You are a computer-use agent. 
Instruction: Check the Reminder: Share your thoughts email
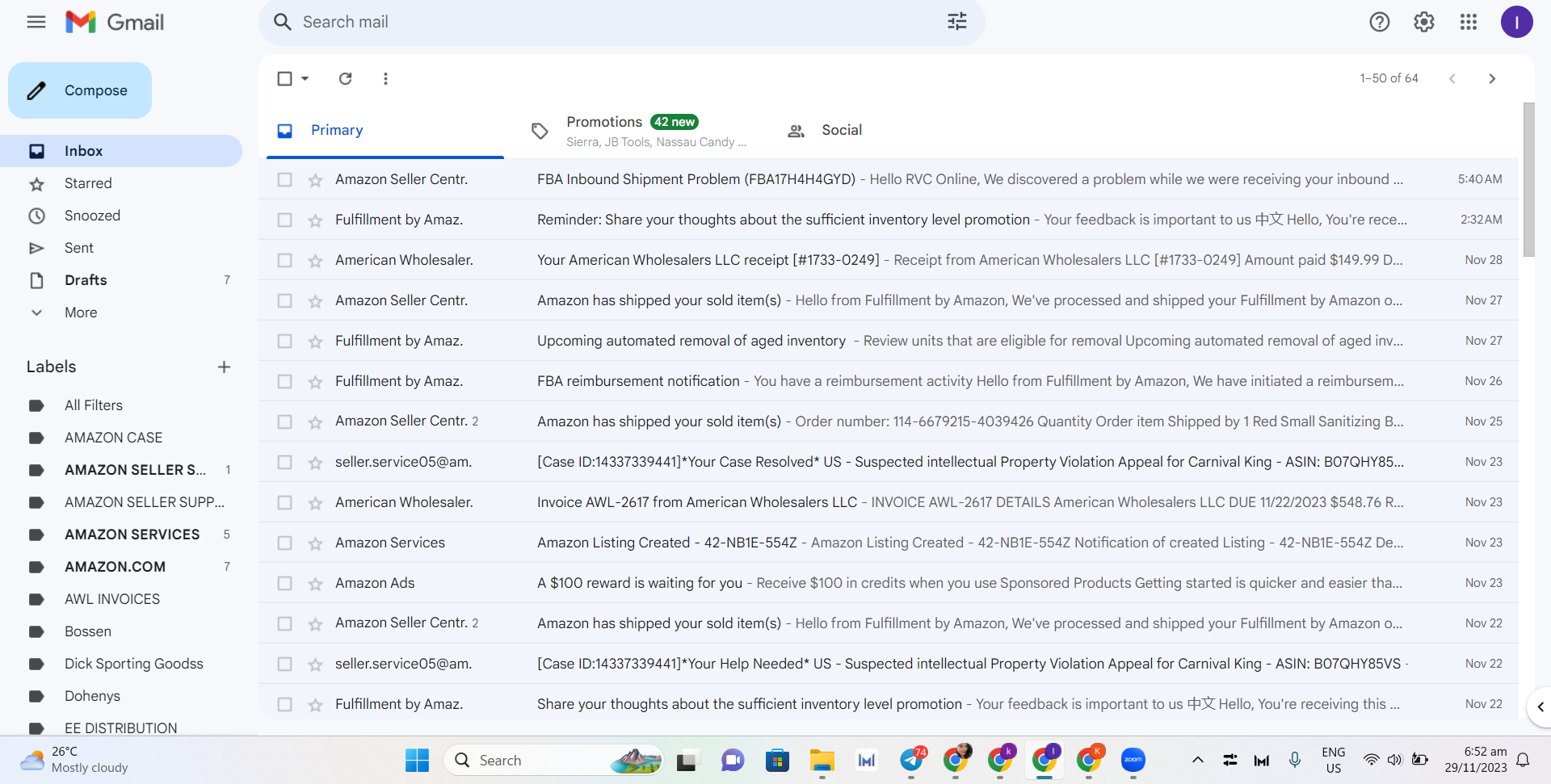[x=284, y=220]
